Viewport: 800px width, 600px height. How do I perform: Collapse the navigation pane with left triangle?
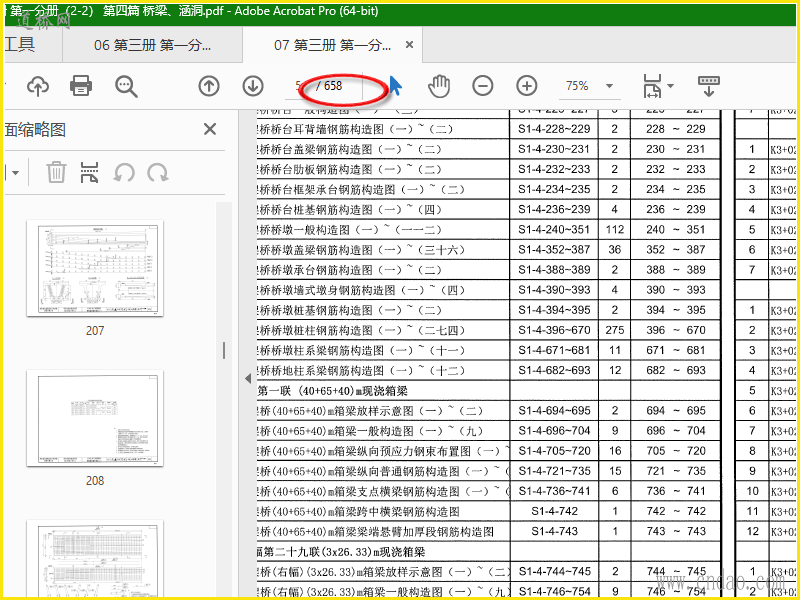click(x=248, y=378)
